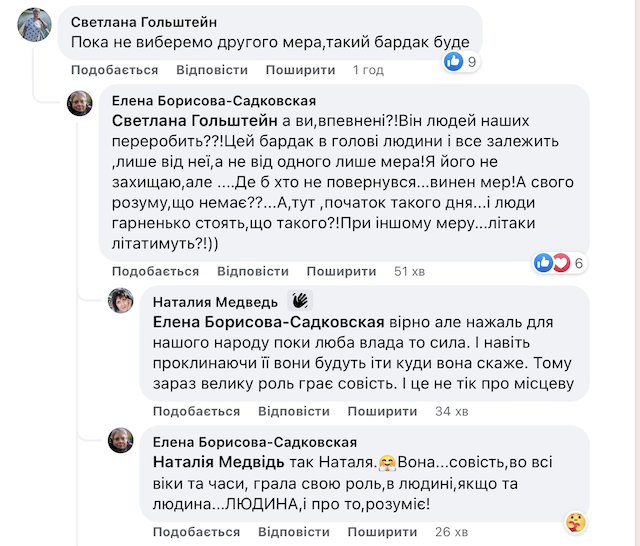
Task: Open the like and heart reactions showing 6
Action: pyautogui.click(x=560, y=263)
